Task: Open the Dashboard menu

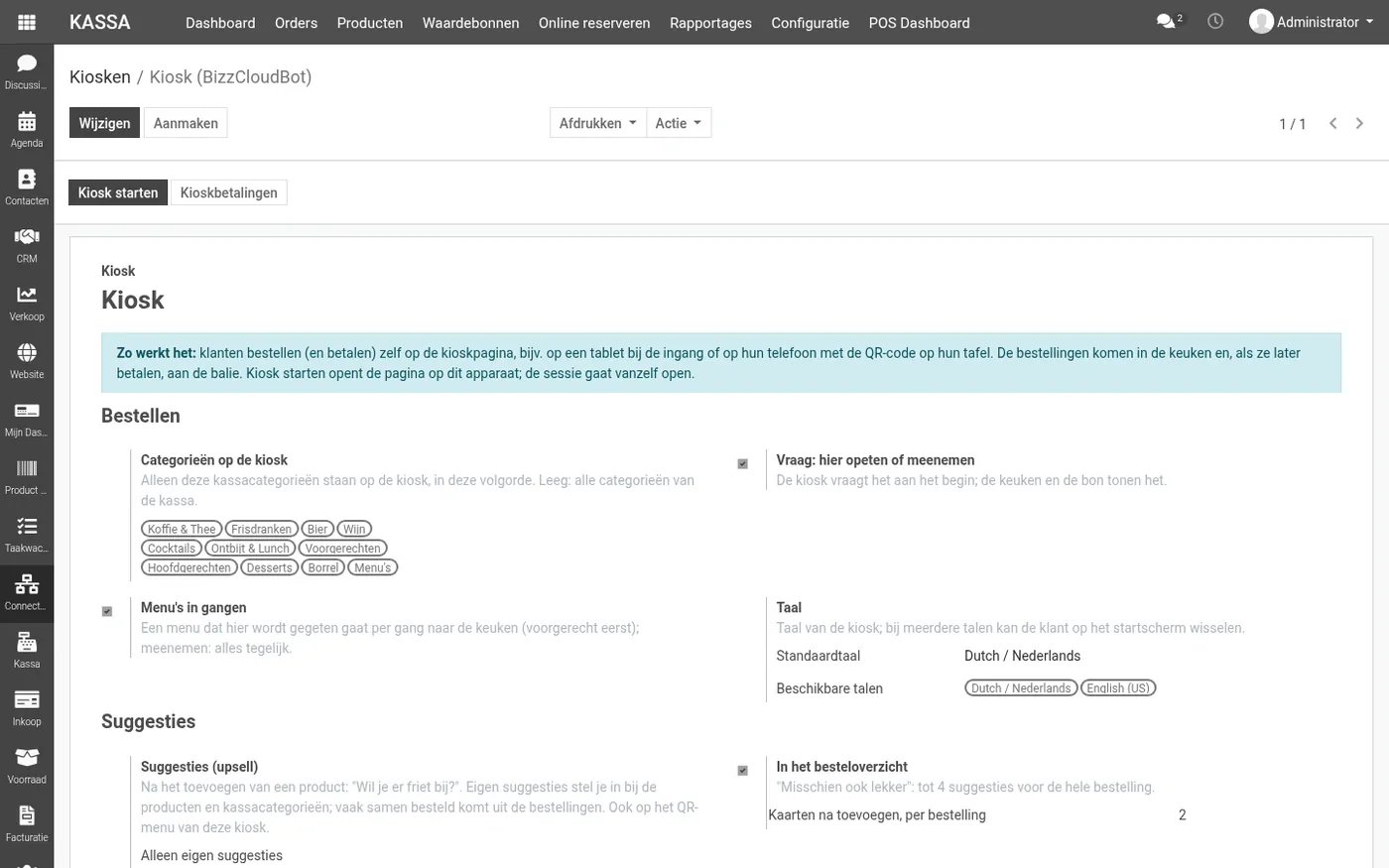Action: [x=220, y=23]
